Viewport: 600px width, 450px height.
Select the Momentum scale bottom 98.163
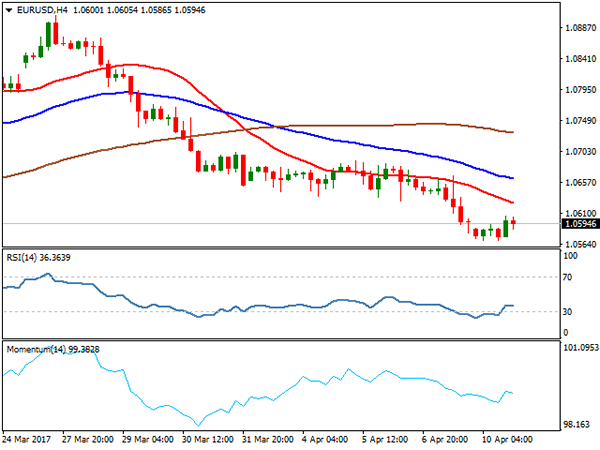pos(576,424)
